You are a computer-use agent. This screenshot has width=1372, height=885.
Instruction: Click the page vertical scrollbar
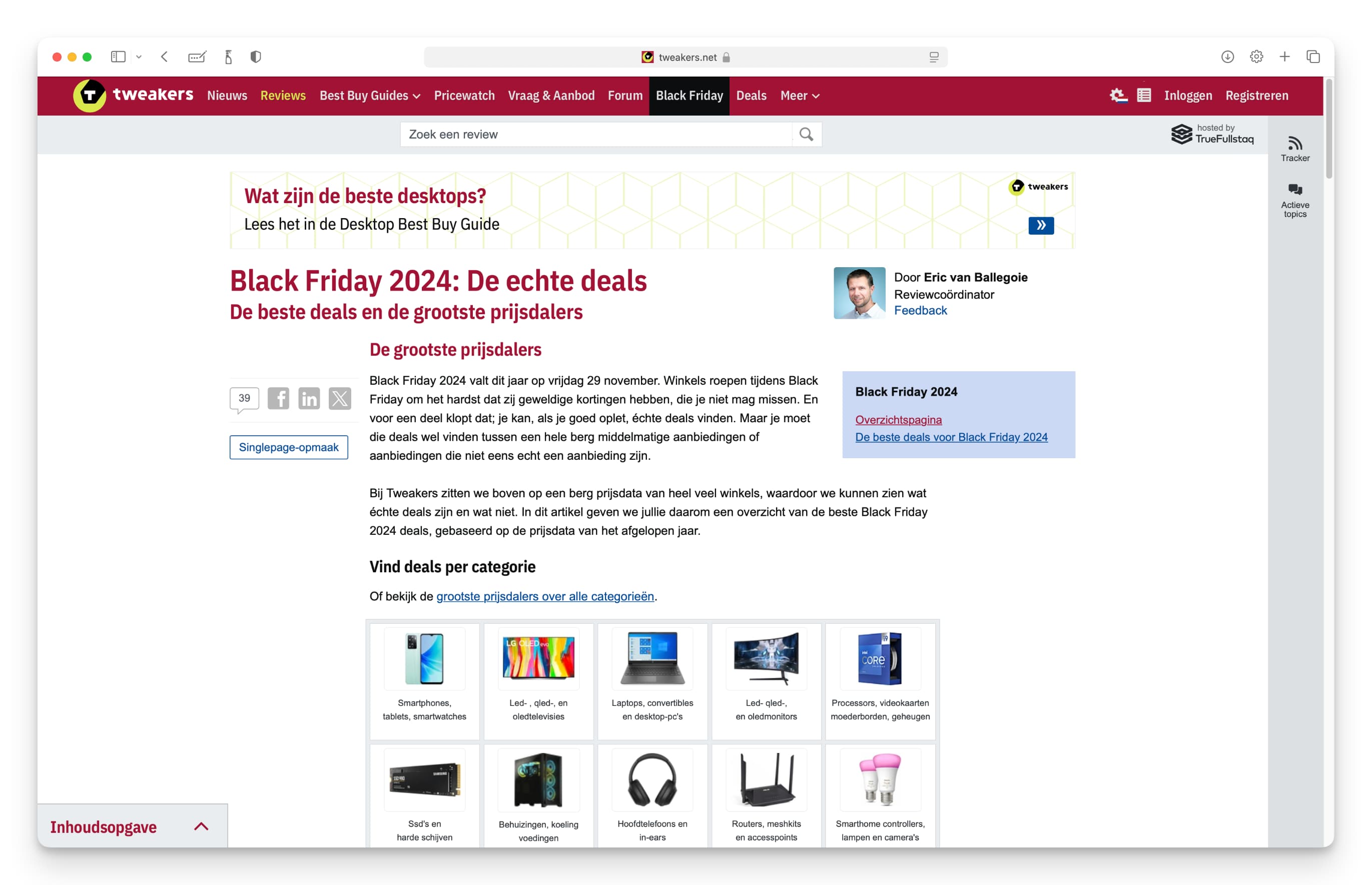pyautogui.click(x=1329, y=129)
